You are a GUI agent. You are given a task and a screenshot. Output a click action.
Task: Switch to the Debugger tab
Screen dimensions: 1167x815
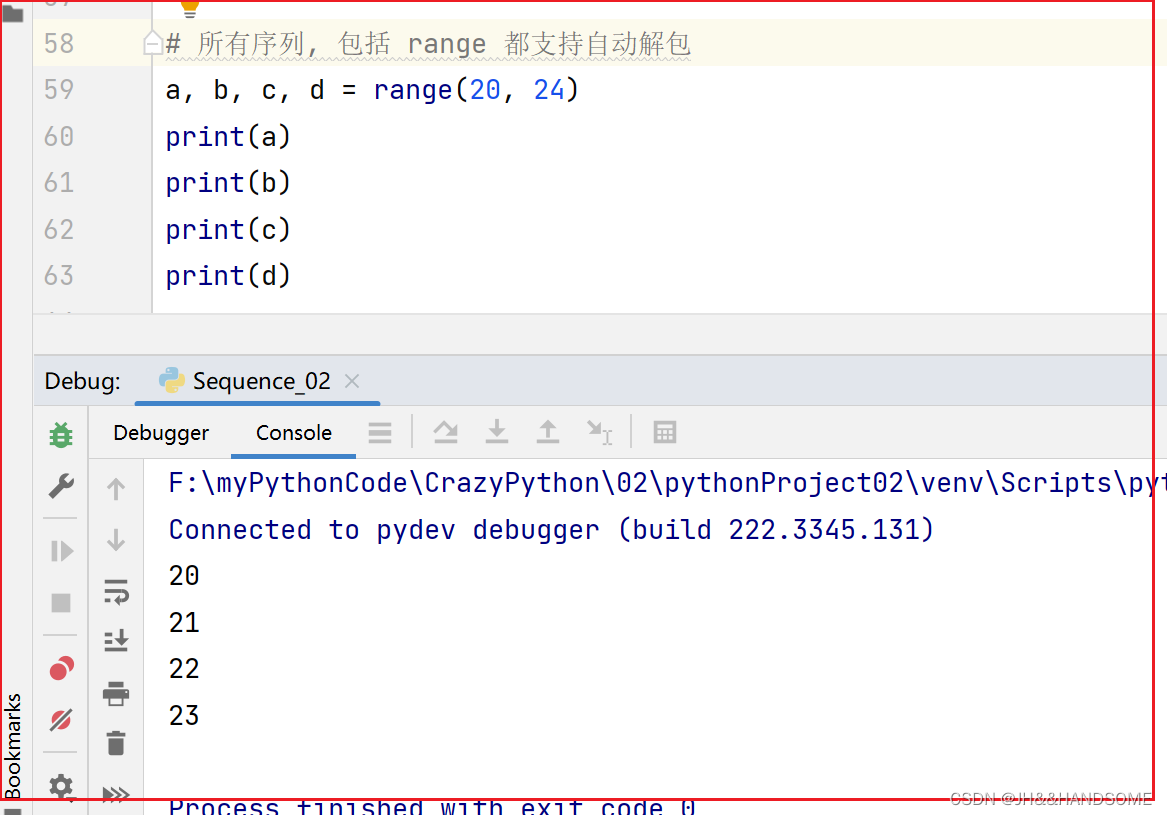161,432
